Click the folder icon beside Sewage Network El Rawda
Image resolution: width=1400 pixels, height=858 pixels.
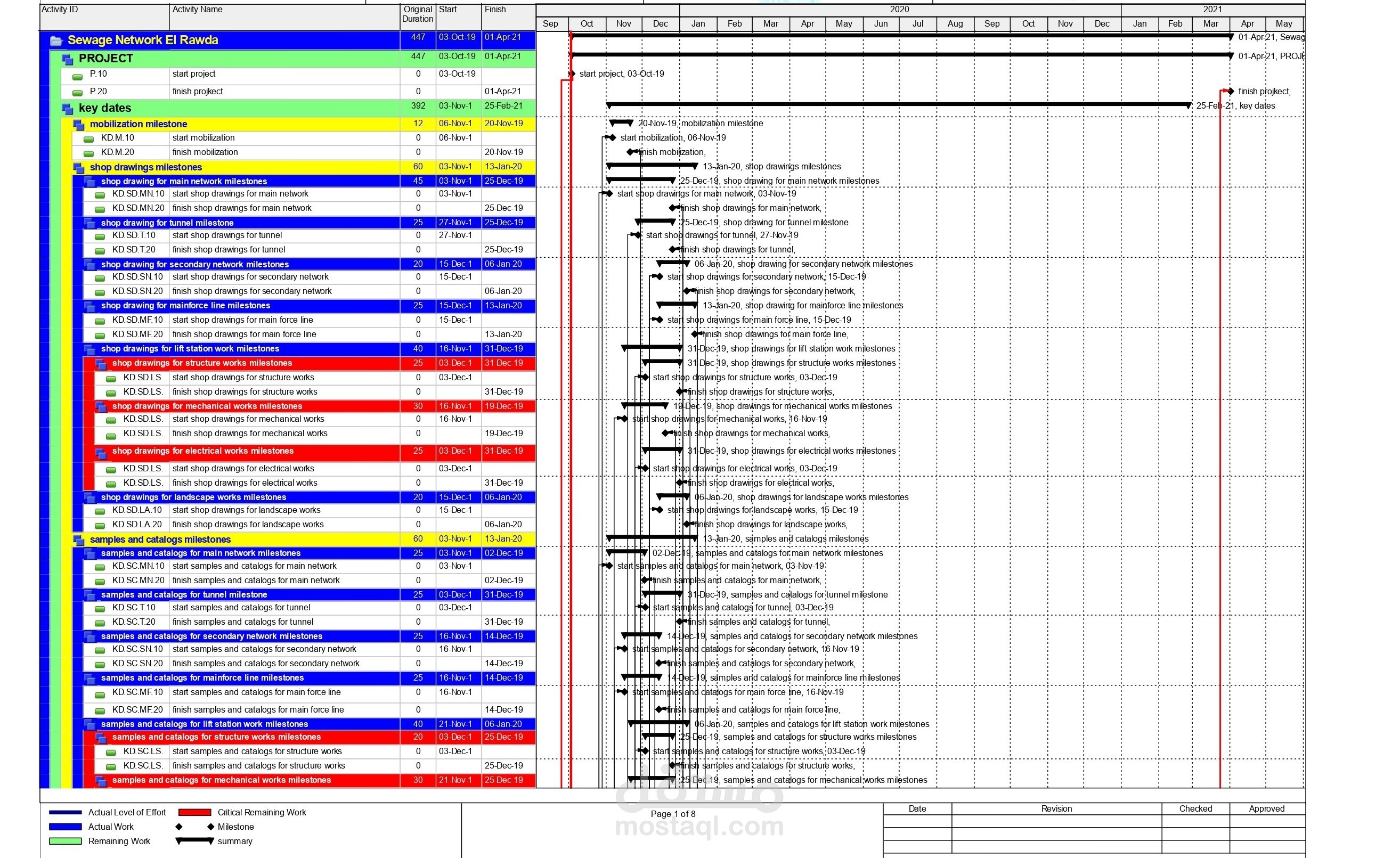[x=56, y=40]
